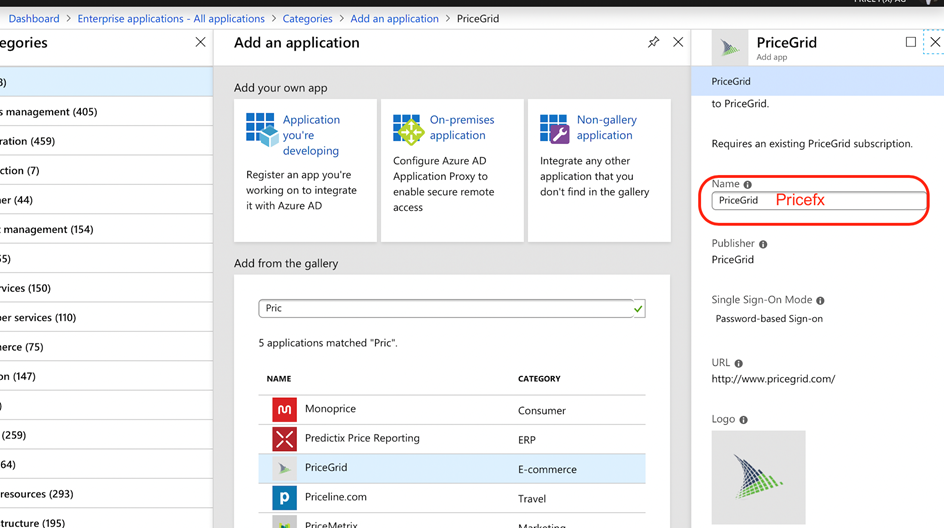Click the Application you're developing icon
The height and width of the screenshot is (528, 944).
tap(261, 129)
